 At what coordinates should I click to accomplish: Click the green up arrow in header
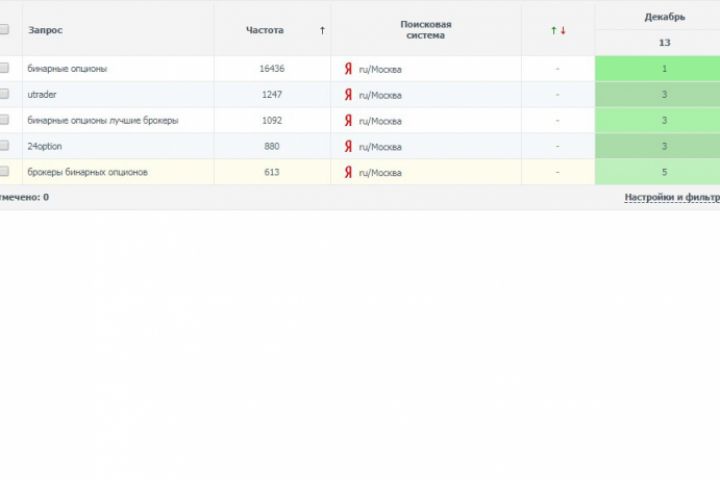tap(553, 30)
